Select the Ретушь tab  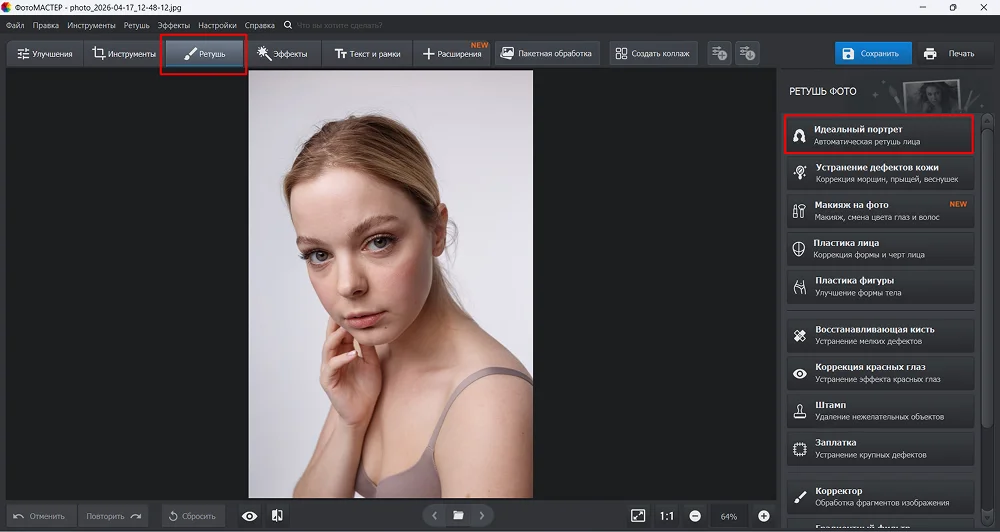click(204, 54)
